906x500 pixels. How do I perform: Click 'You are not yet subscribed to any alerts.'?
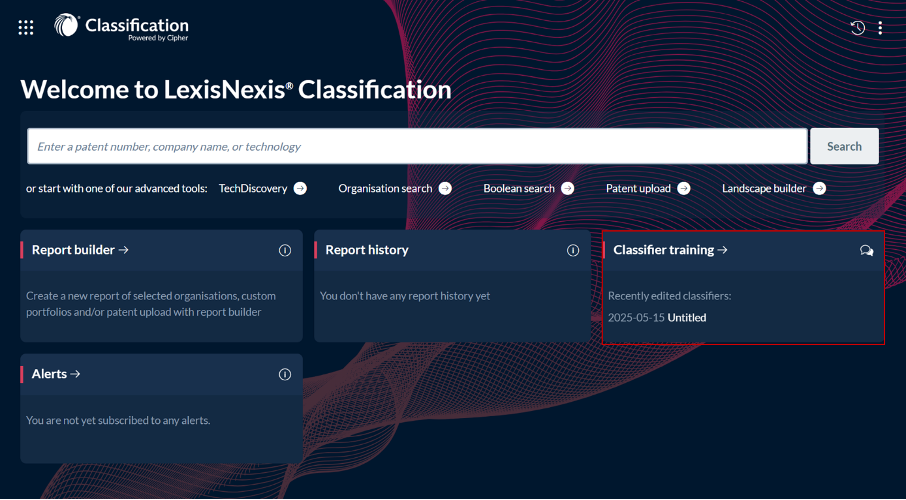(118, 420)
